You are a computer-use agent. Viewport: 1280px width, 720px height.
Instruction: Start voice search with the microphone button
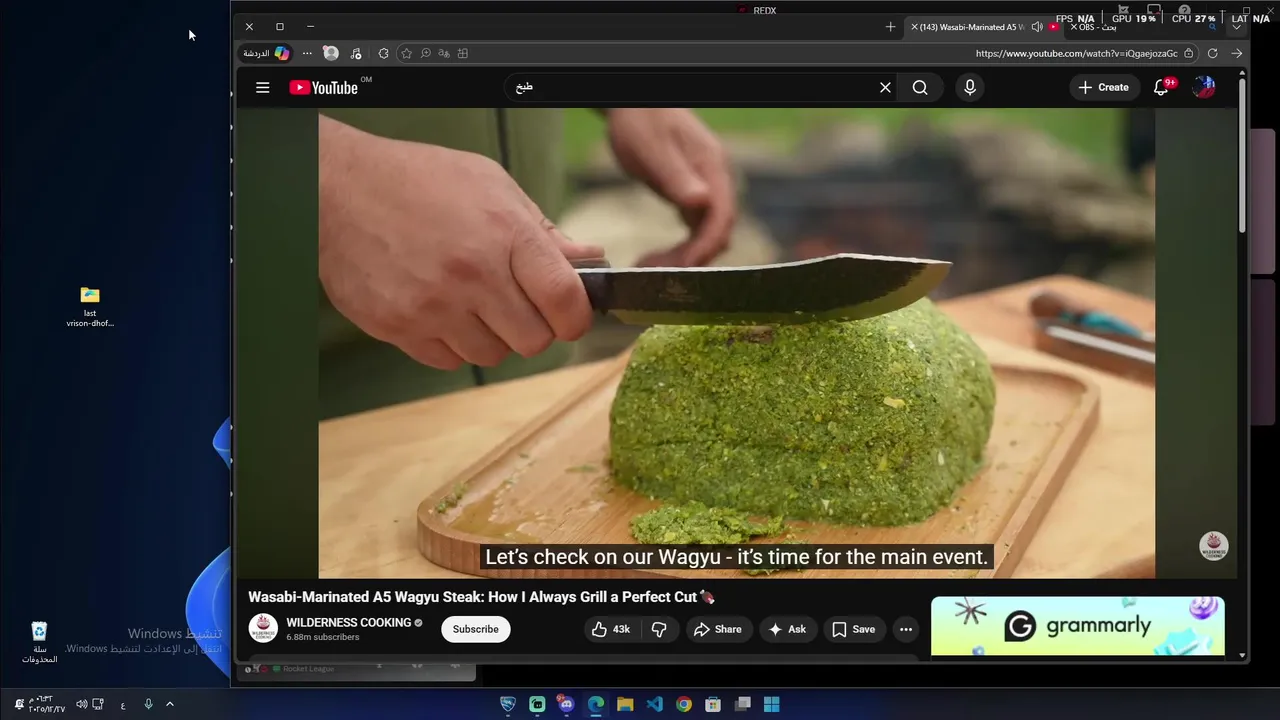969,88
